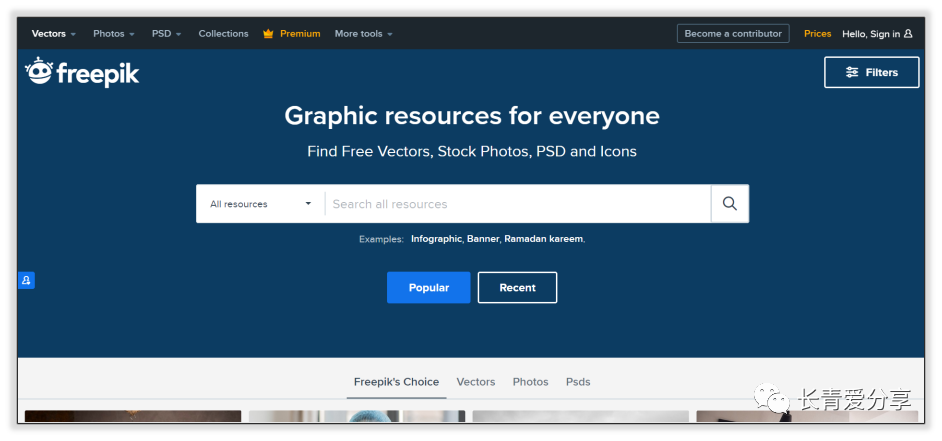
Task: Click the Ramadan kareem example link
Action: 544,239
